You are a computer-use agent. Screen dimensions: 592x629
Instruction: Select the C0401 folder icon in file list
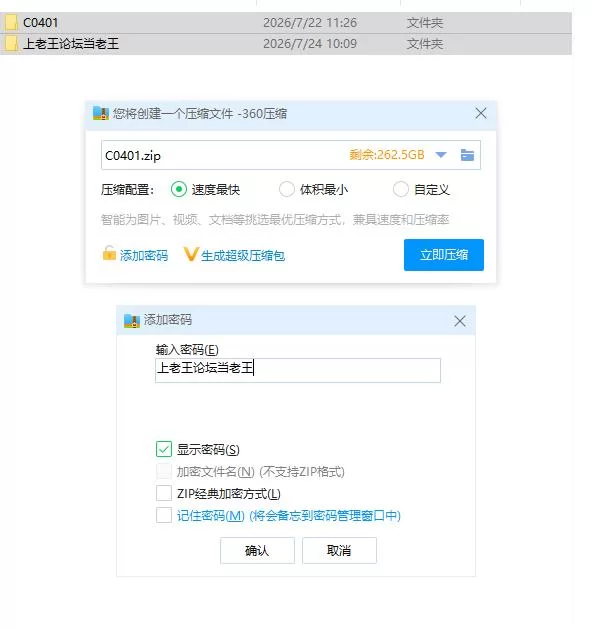pos(11,23)
